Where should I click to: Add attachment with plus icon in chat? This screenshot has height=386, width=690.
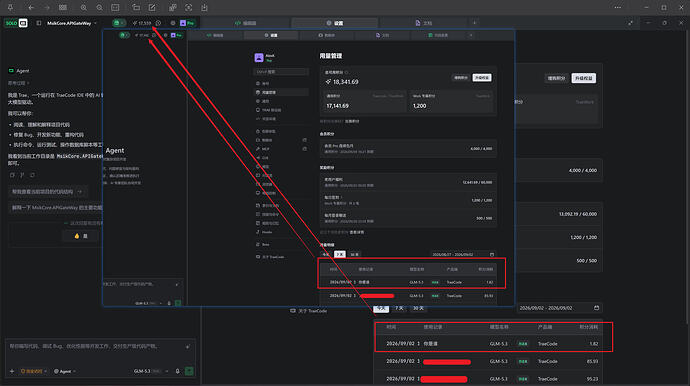(x=12, y=371)
